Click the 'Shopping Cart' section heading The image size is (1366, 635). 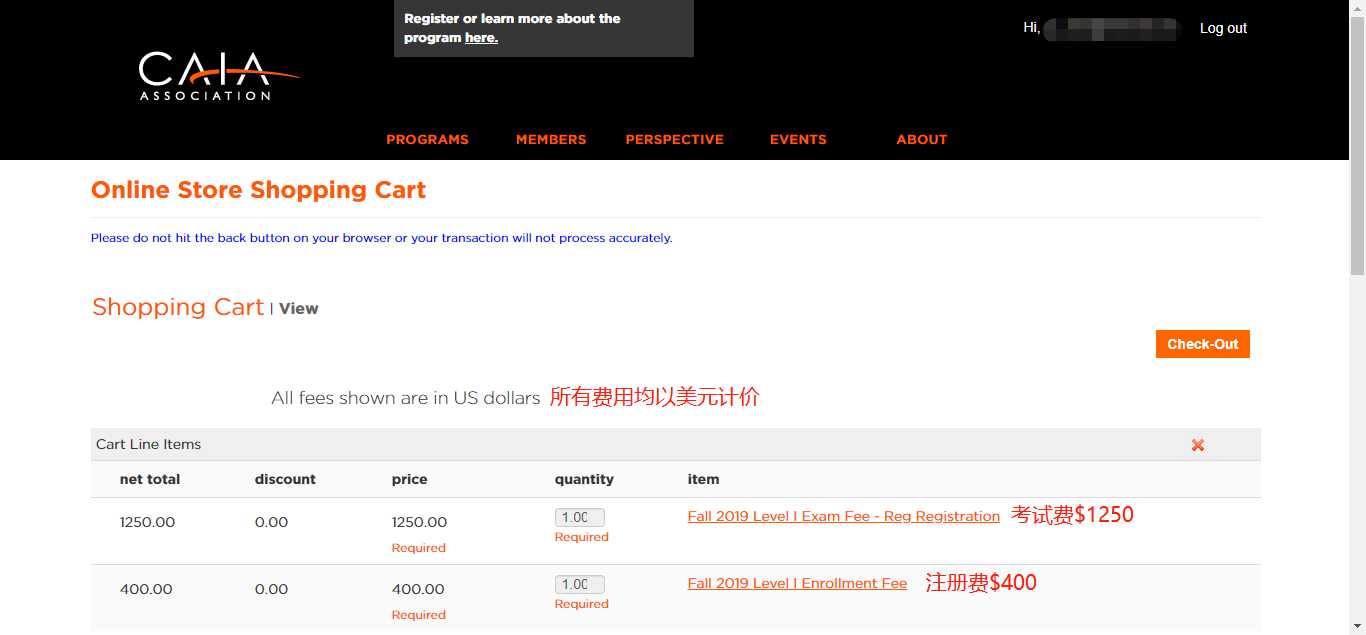[x=178, y=307]
